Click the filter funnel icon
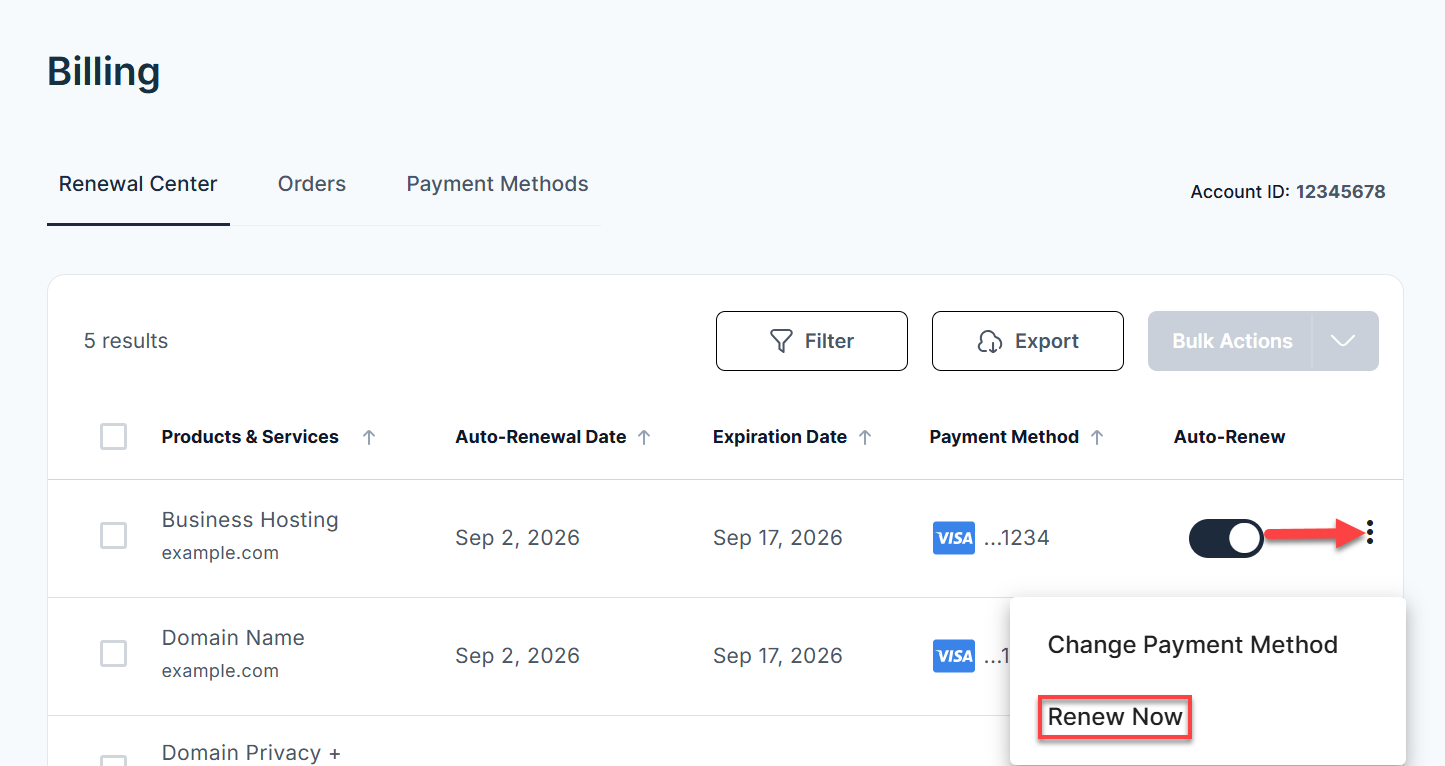Image resolution: width=1445 pixels, height=766 pixels. point(783,340)
